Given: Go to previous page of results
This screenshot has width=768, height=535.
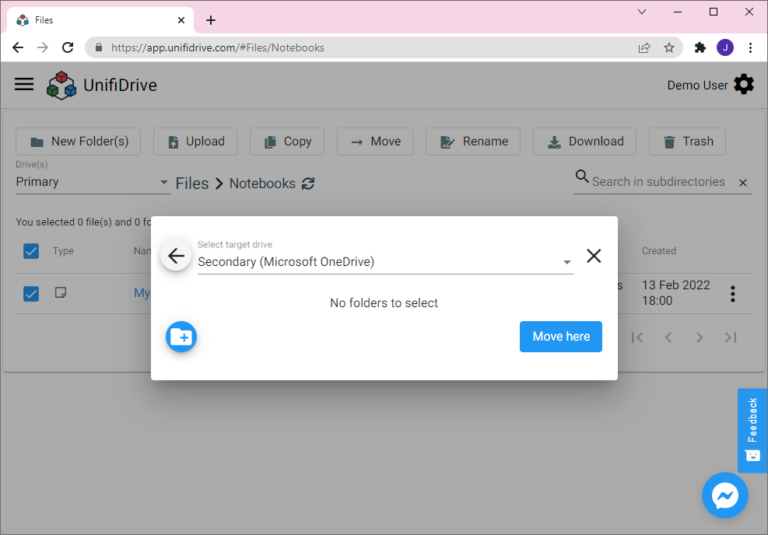Looking at the screenshot, I should click(669, 337).
